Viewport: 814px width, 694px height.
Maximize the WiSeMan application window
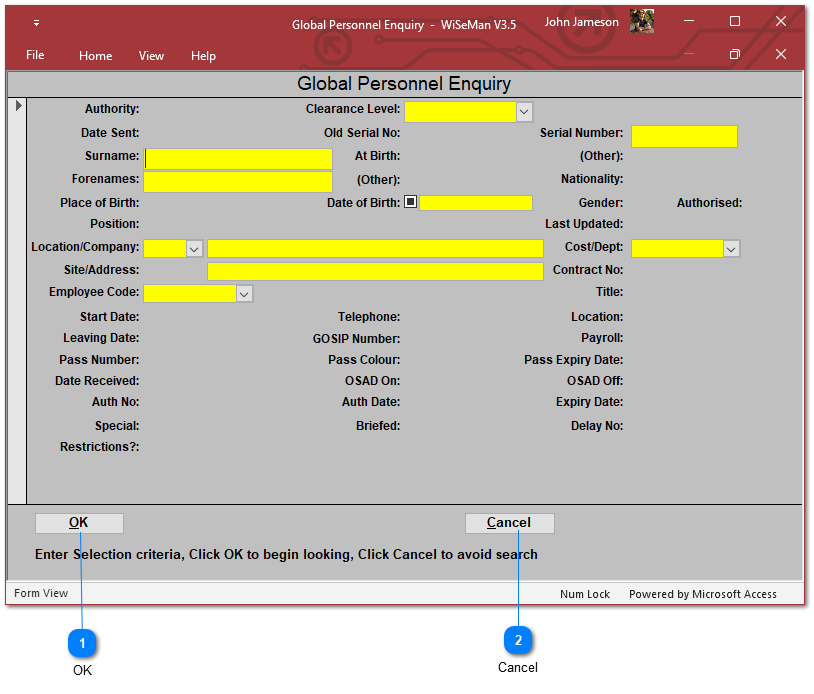click(x=735, y=22)
